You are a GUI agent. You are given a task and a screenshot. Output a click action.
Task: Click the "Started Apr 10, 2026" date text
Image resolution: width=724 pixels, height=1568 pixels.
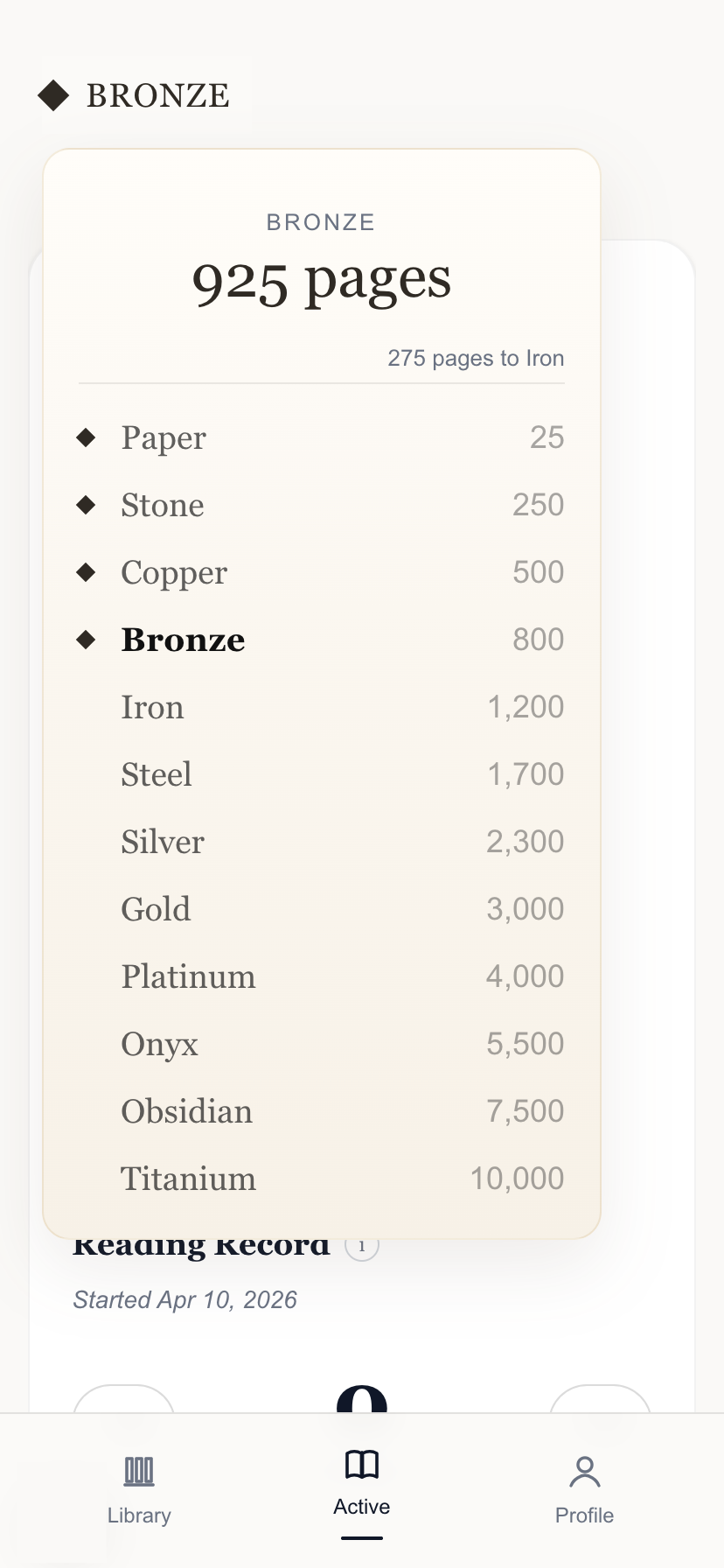click(x=184, y=1300)
